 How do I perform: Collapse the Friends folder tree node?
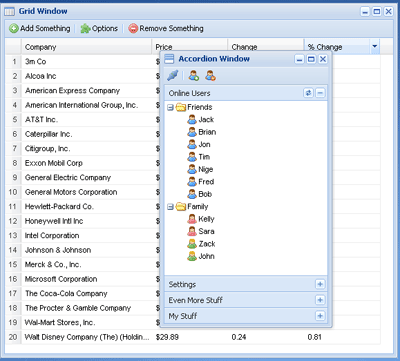tap(170, 107)
